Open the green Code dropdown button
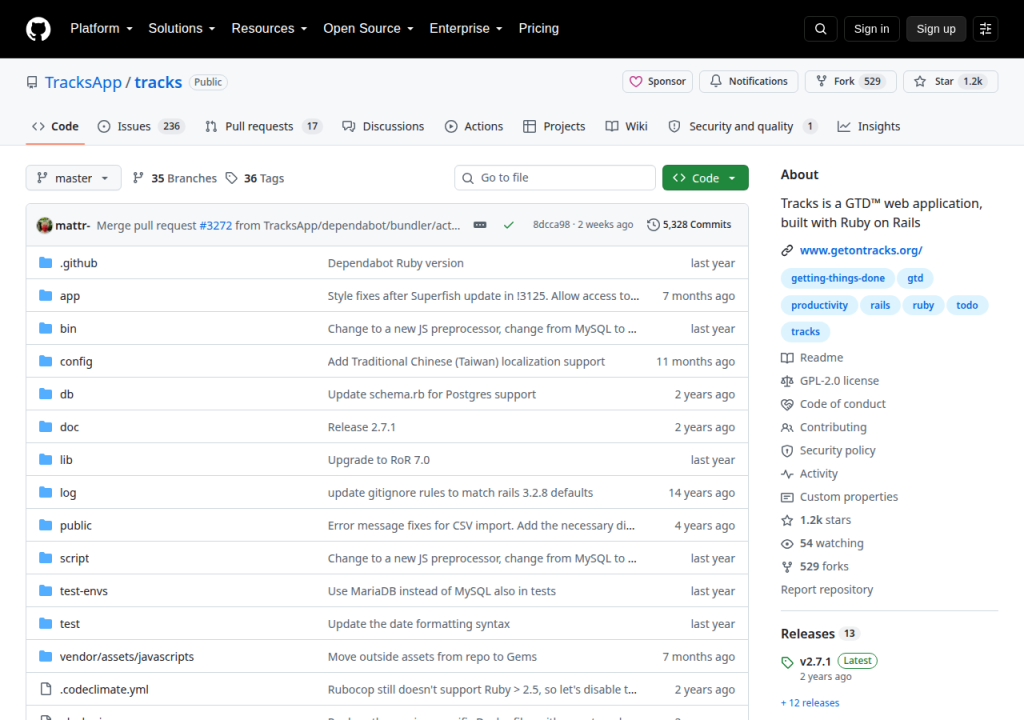The width and height of the screenshot is (1024, 720). [705, 178]
